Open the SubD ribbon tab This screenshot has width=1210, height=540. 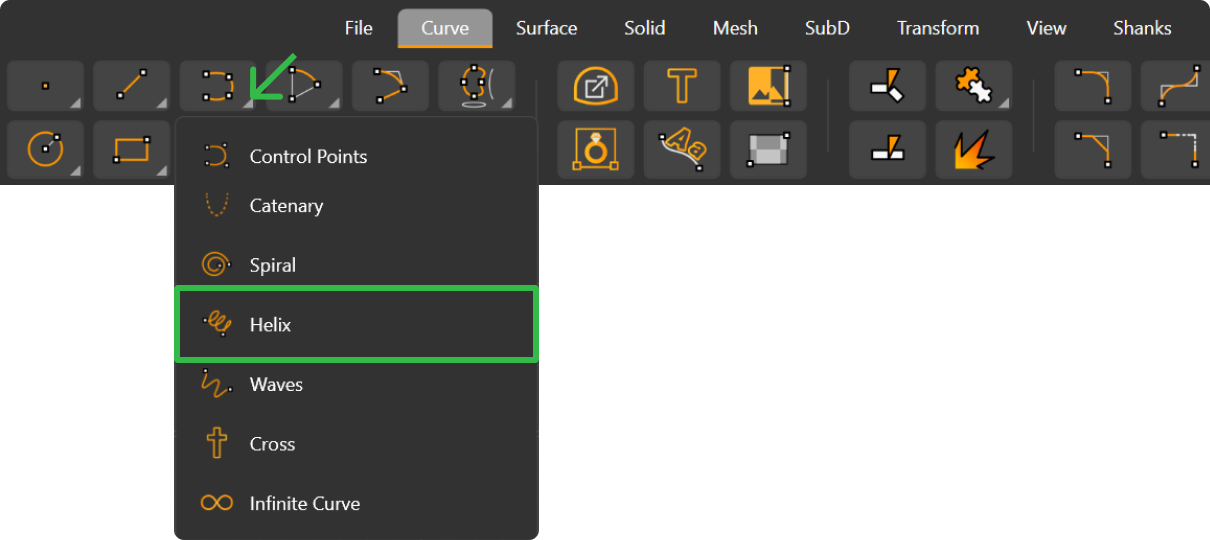pyautogui.click(x=827, y=28)
